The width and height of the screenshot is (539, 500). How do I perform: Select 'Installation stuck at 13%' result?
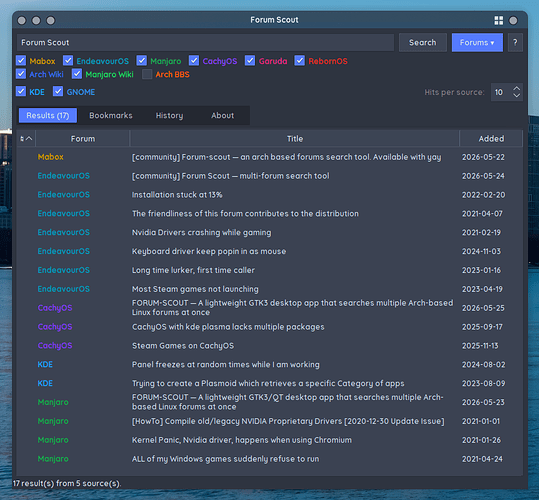click(x=270, y=195)
